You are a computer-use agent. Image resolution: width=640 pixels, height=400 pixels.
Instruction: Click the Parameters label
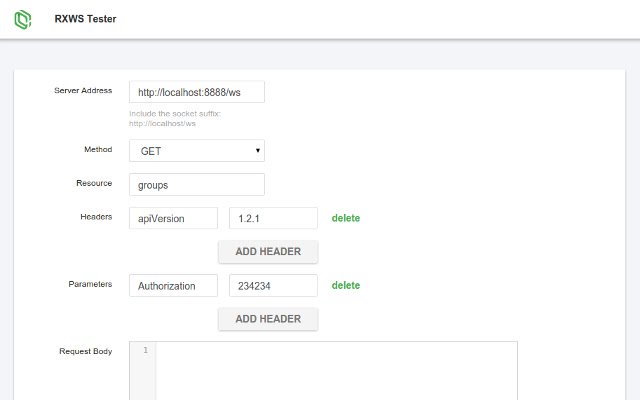90,284
